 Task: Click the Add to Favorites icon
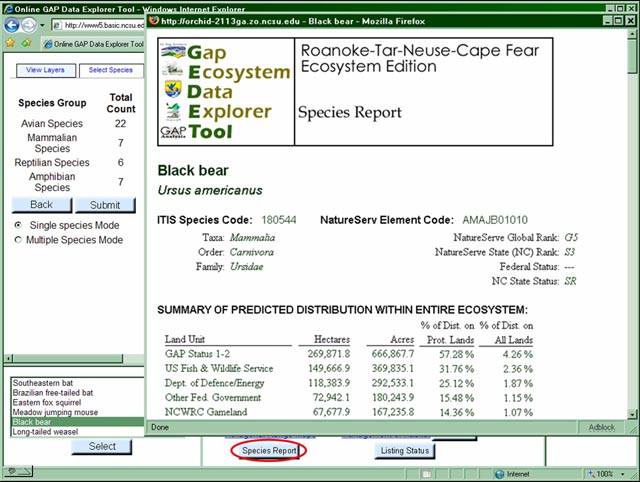click(x=27, y=43)
